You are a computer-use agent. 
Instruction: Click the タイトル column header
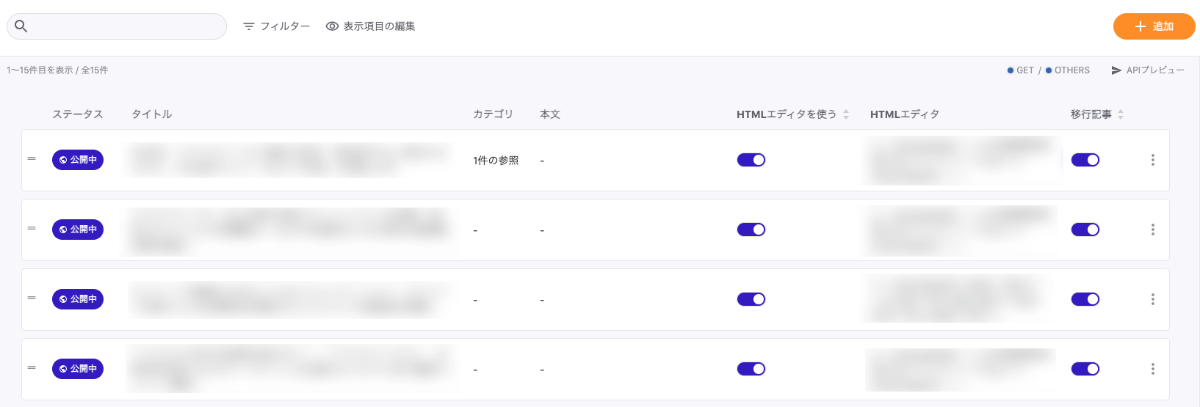point(152,115)
